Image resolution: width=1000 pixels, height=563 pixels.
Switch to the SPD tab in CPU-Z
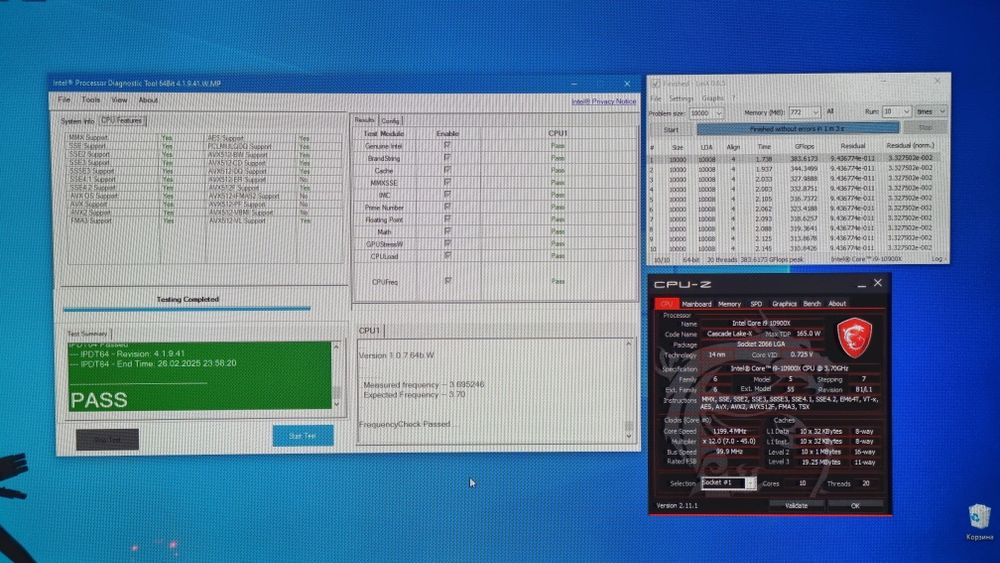pos(756,303)
